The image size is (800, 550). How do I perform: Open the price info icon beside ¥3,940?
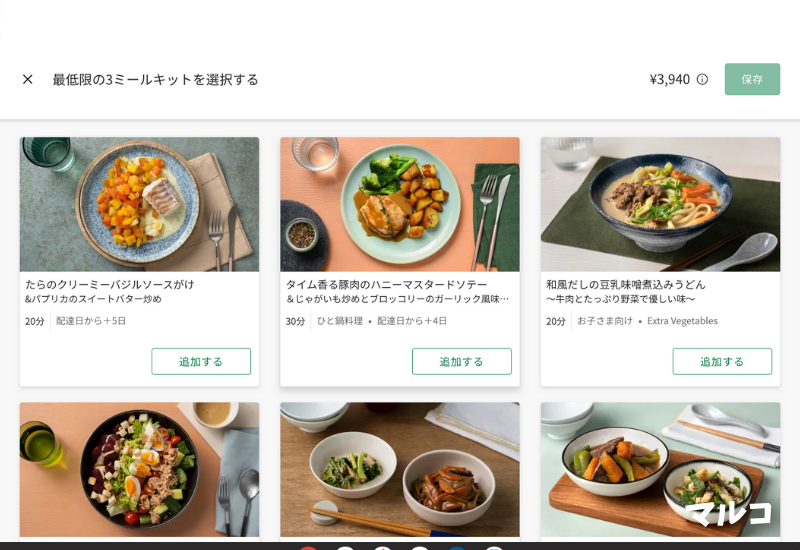703,79
